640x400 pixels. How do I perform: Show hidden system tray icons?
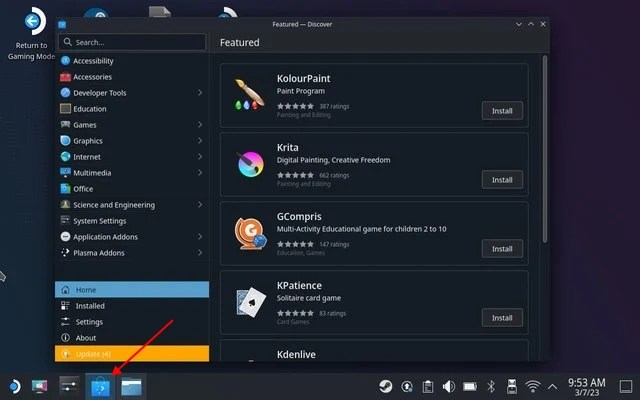pyautogui.click(x=552, y=386)
